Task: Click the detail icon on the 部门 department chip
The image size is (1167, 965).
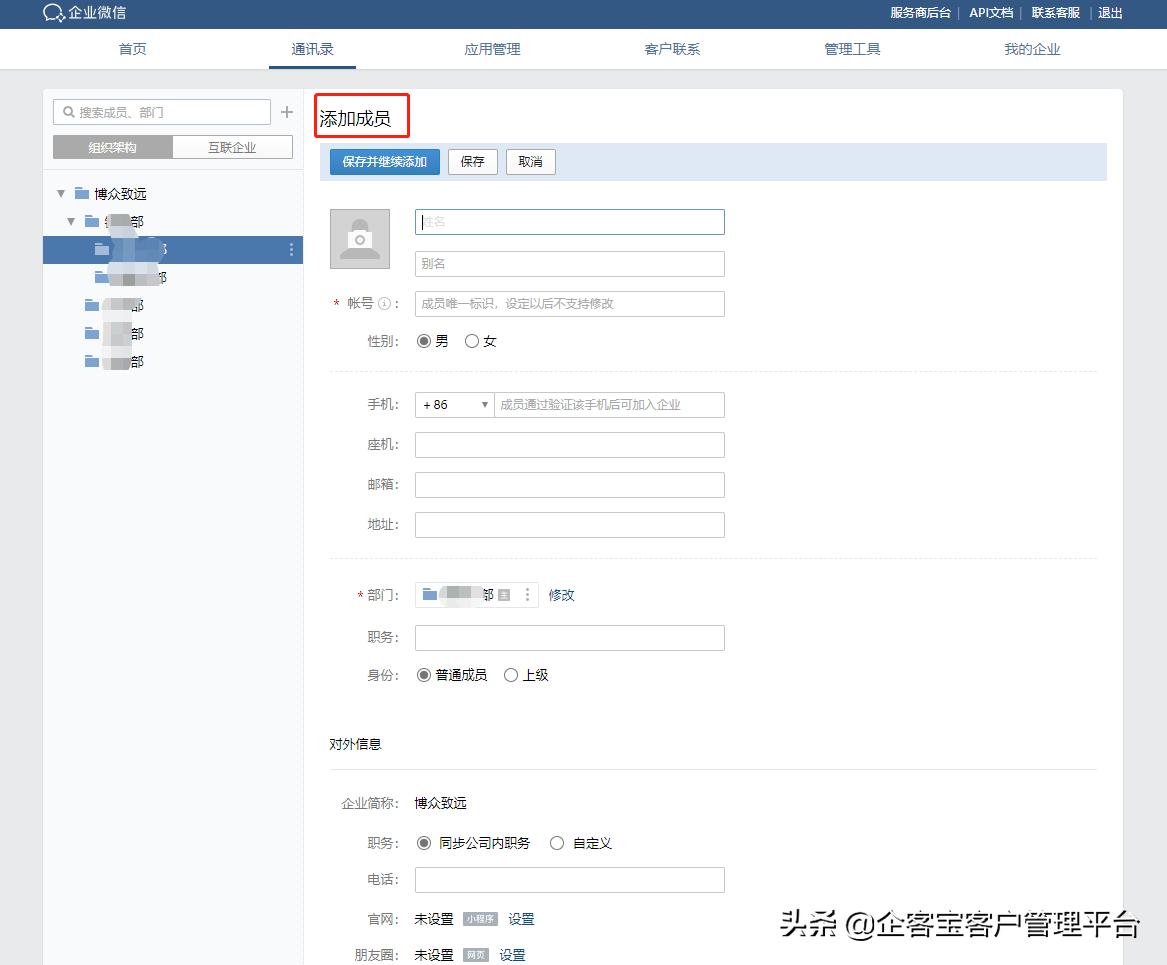Action: [x=504, y=595]
